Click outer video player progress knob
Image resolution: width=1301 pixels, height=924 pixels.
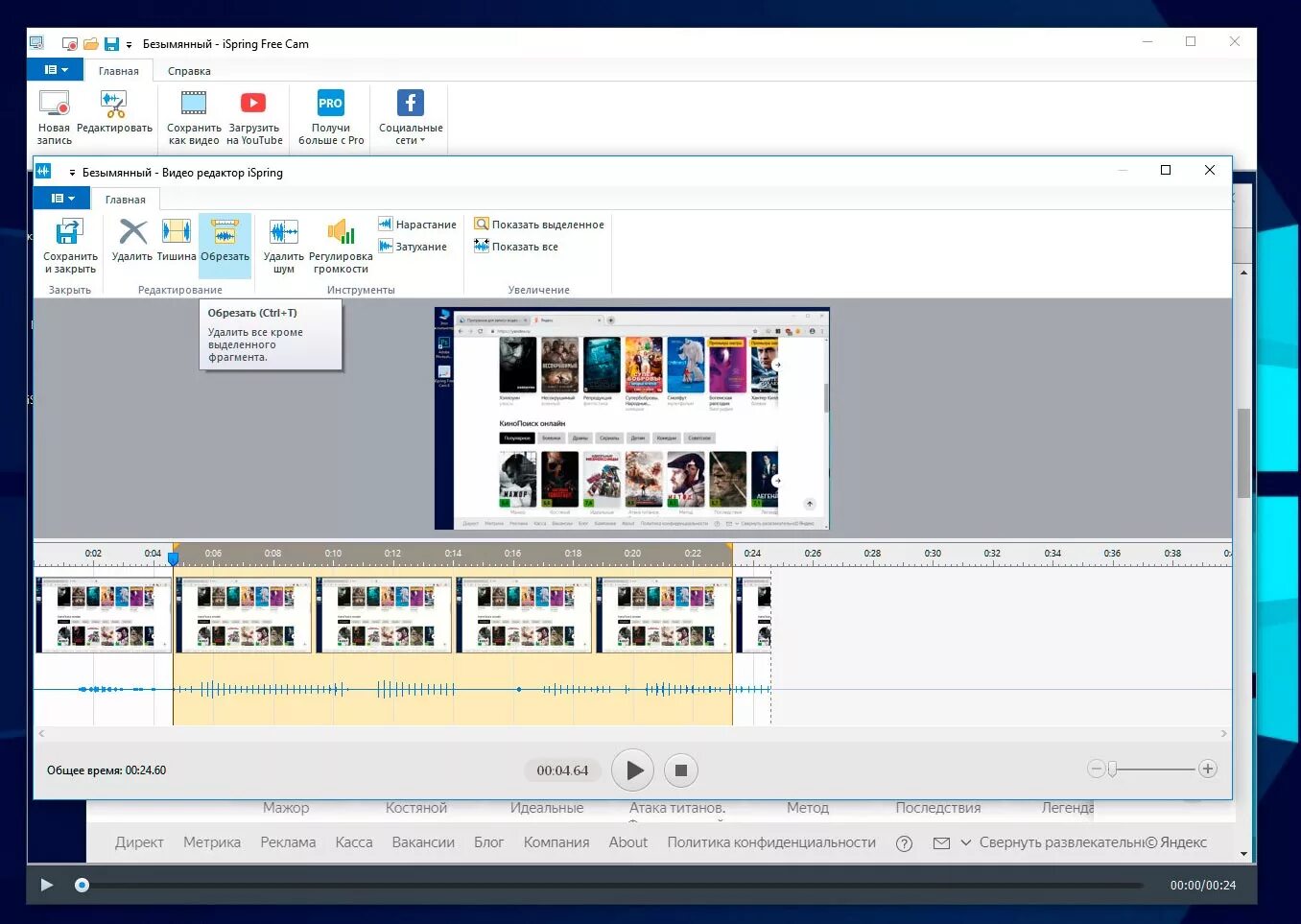pyautogui.click(x=82, y=885)
